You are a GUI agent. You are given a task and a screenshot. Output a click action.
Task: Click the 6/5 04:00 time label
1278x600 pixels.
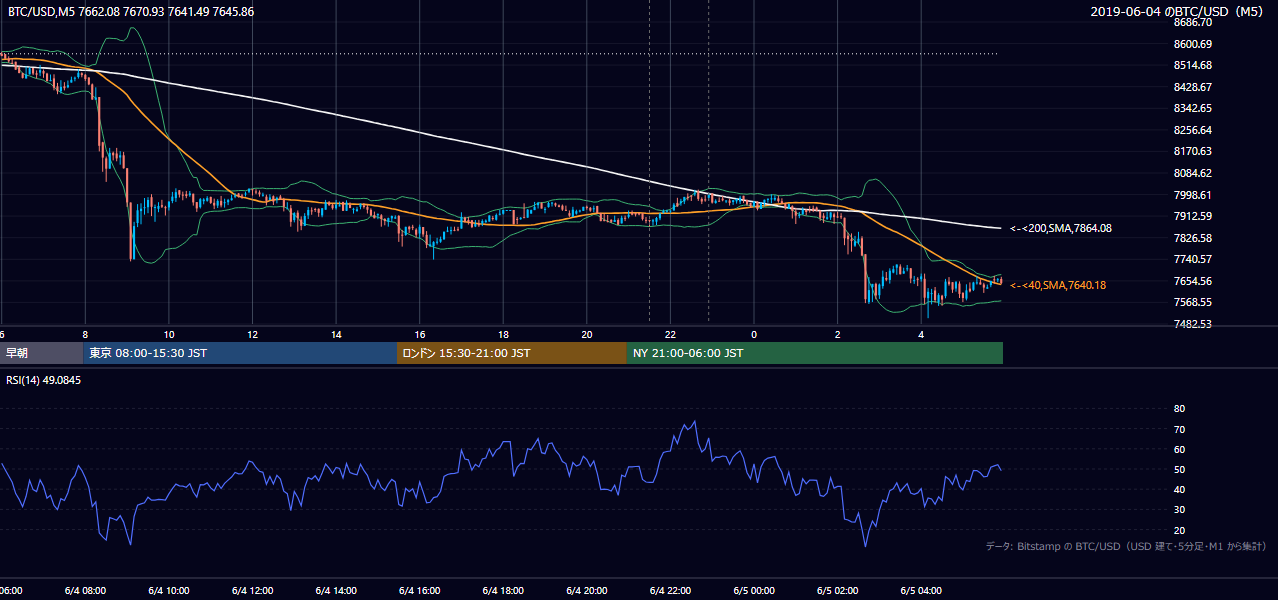(x=921, y=591)
